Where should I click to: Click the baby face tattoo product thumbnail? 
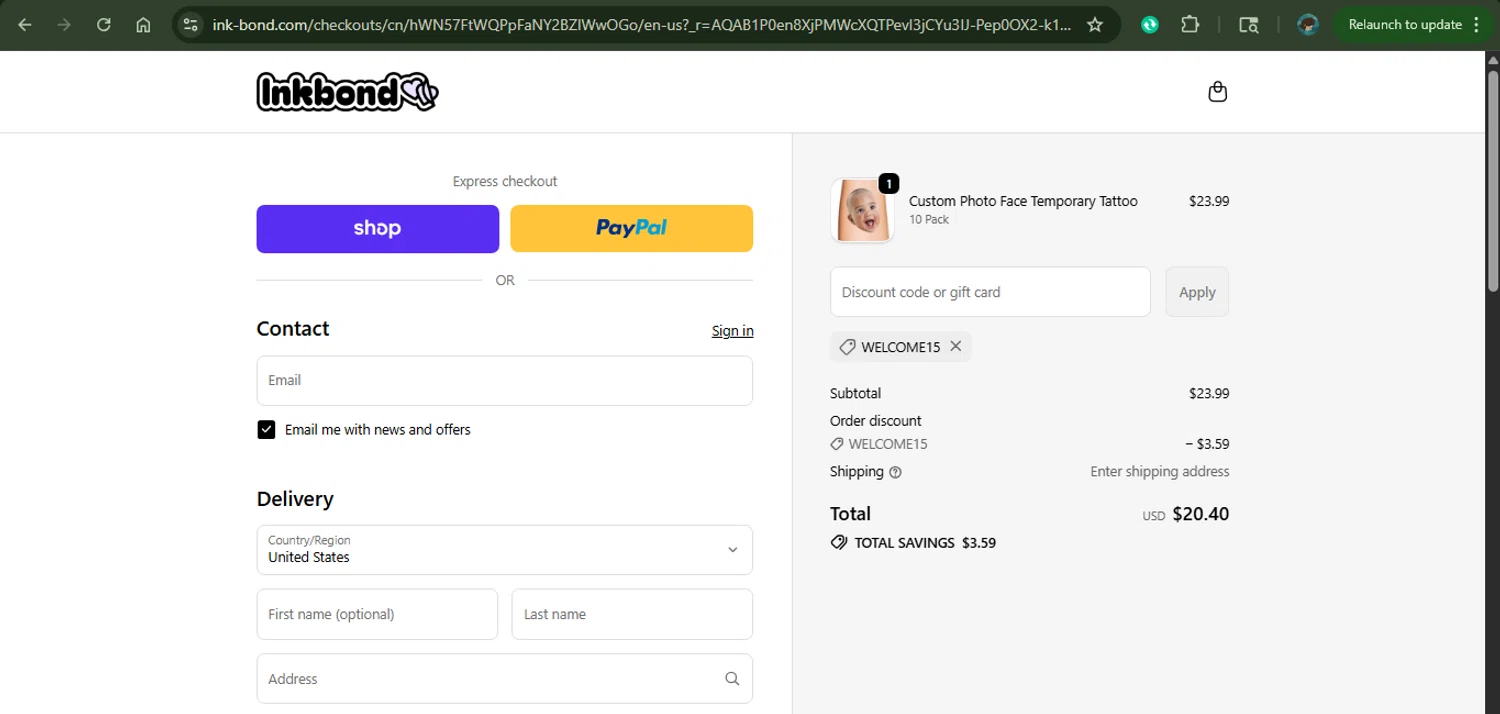coord(862,211)
